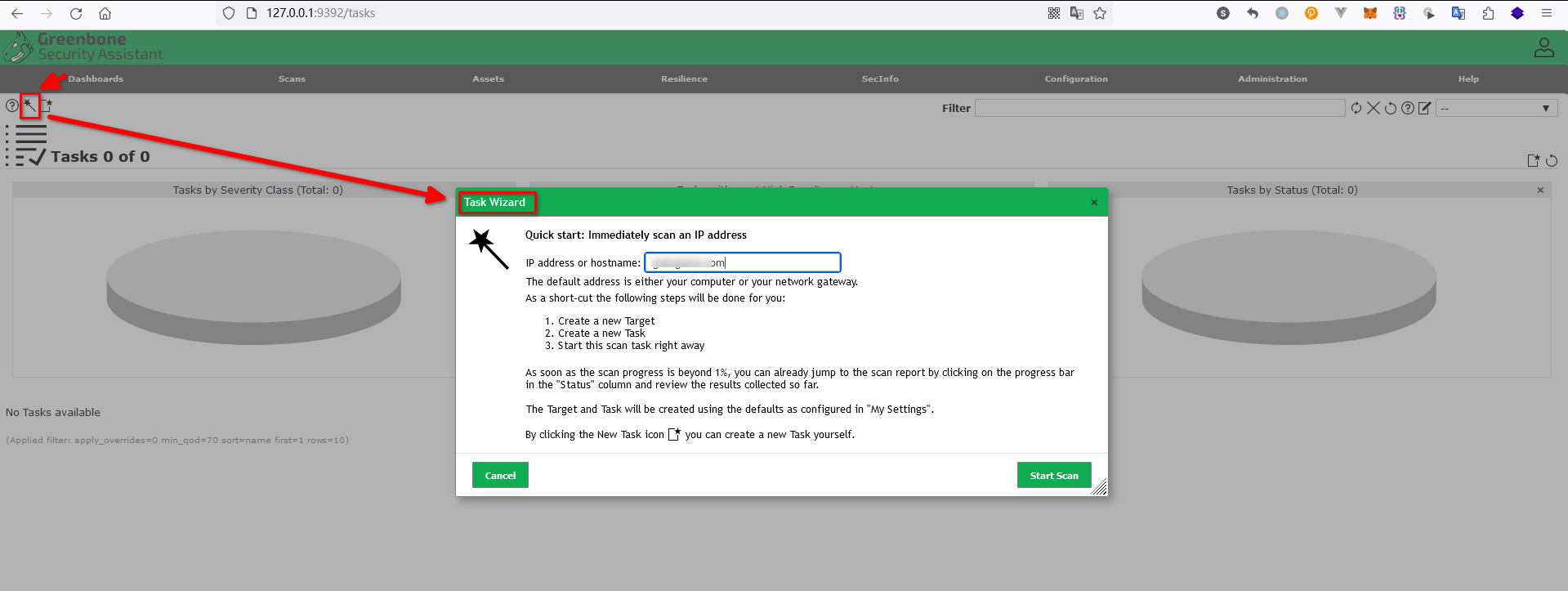
Task: Cancel the Task Wizard dialog
Action: tap(500, 475)
